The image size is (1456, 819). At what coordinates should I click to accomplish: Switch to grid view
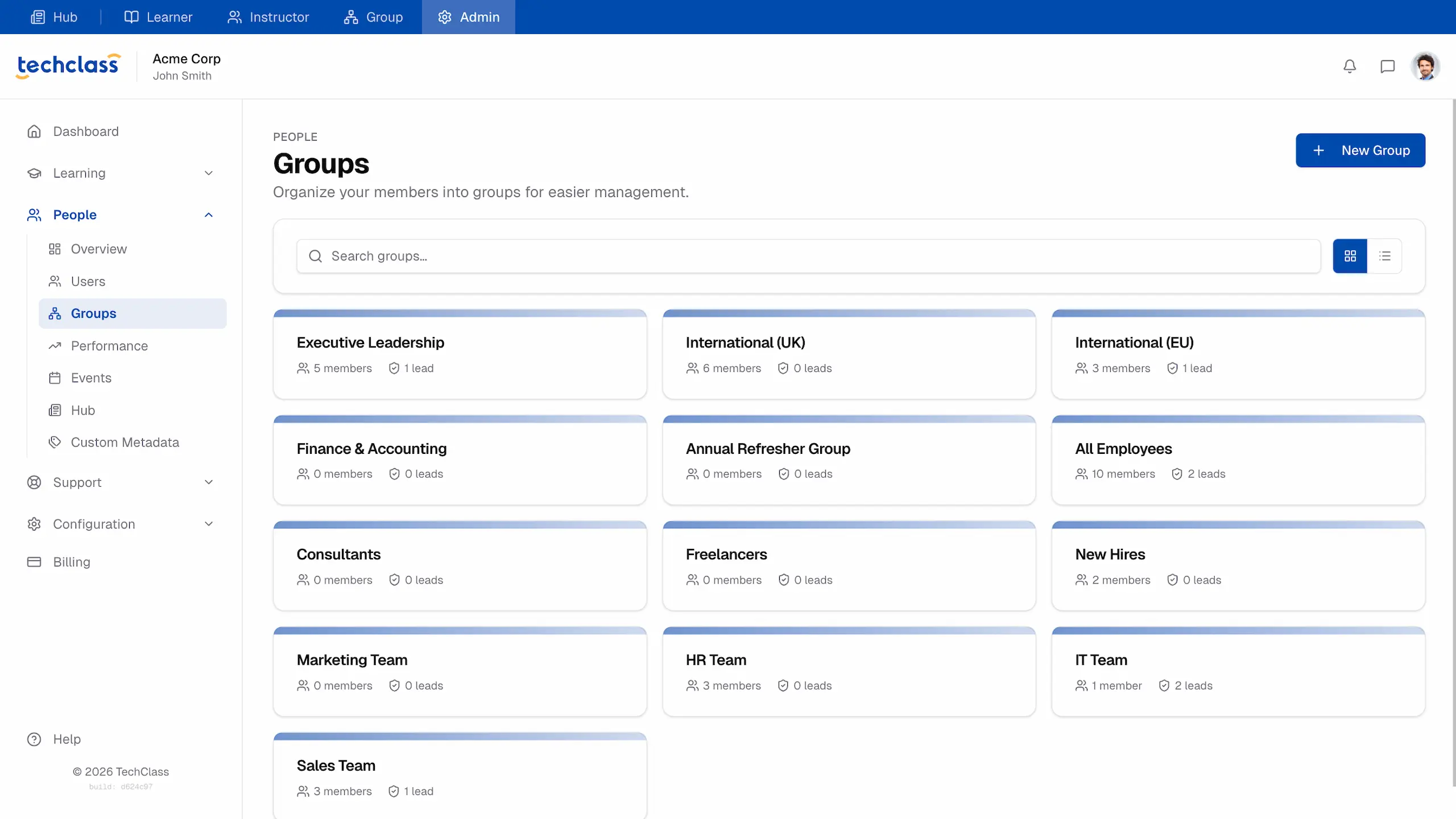(1350, 256)
